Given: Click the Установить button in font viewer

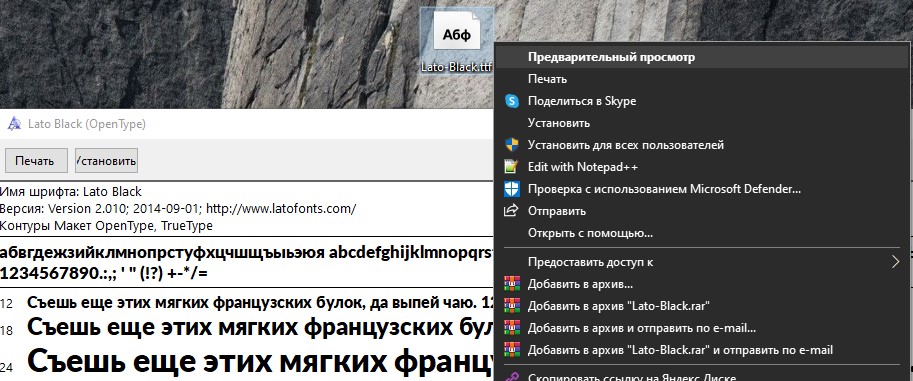Looking at the screenshot, I should click(x=107, y=161).
